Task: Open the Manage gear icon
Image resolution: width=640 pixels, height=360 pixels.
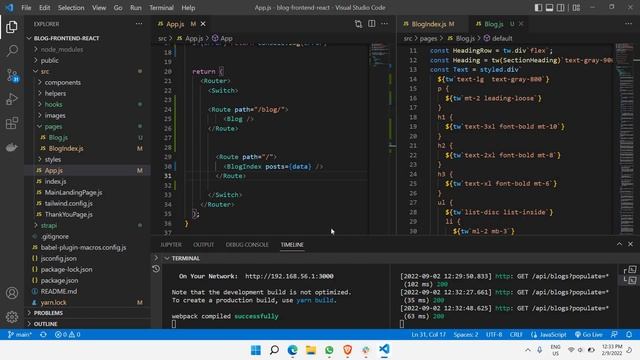Action: 12,317
